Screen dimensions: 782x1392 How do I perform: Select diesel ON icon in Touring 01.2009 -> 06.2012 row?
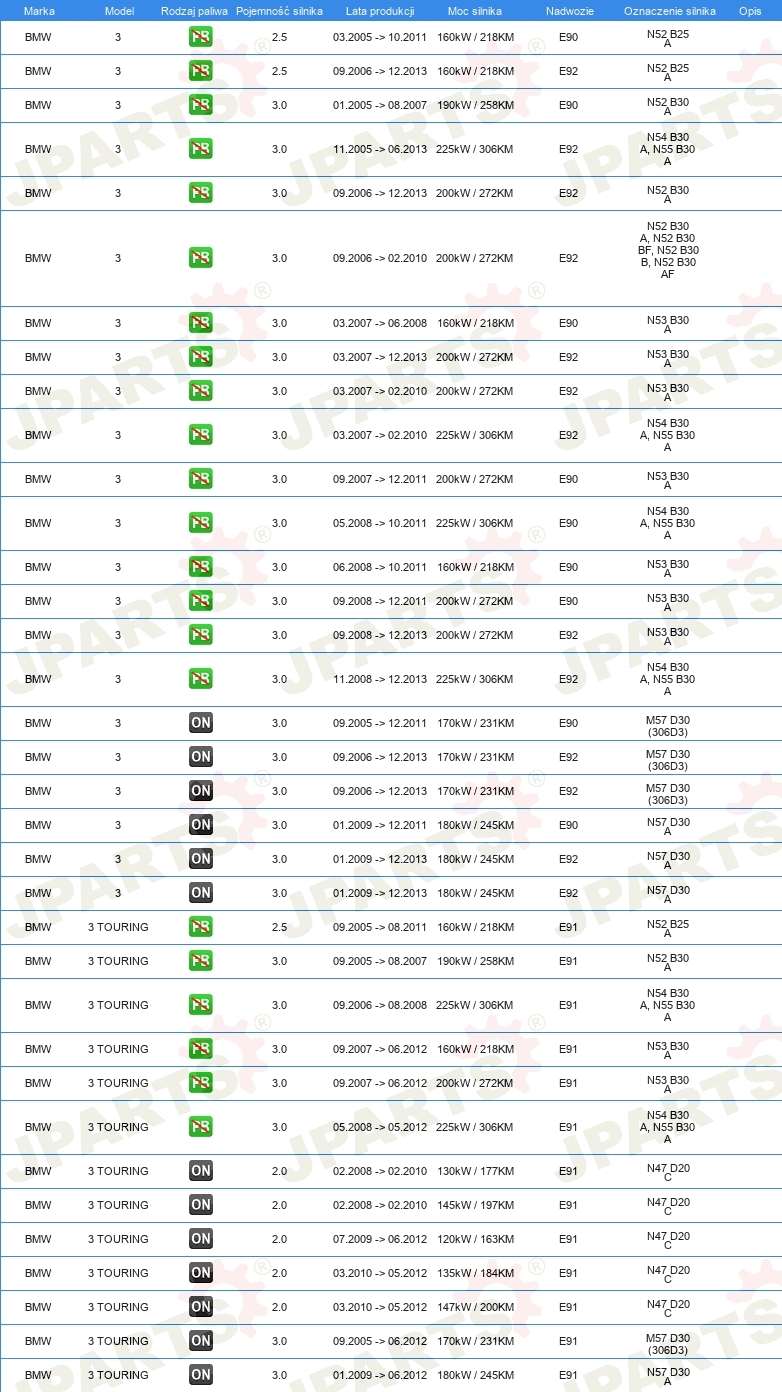click(x=201, y=1376)
